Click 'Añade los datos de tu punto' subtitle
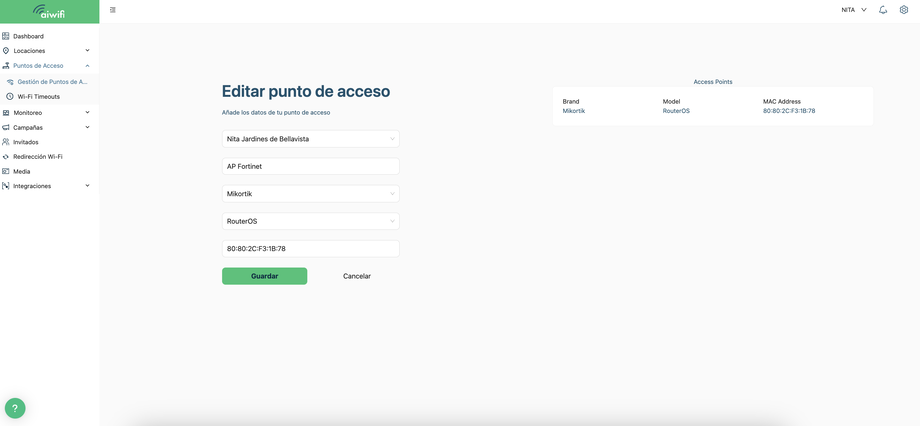 point(276,113)
